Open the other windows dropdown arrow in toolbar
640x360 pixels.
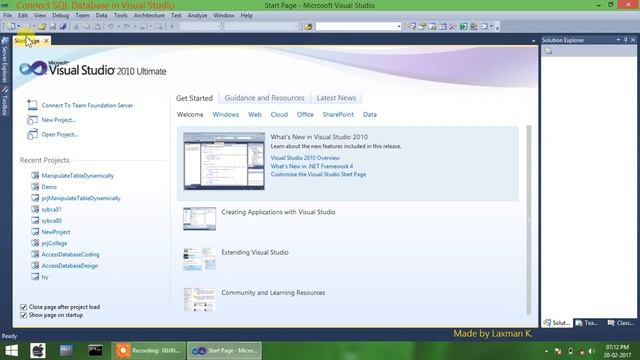[491, 27]
